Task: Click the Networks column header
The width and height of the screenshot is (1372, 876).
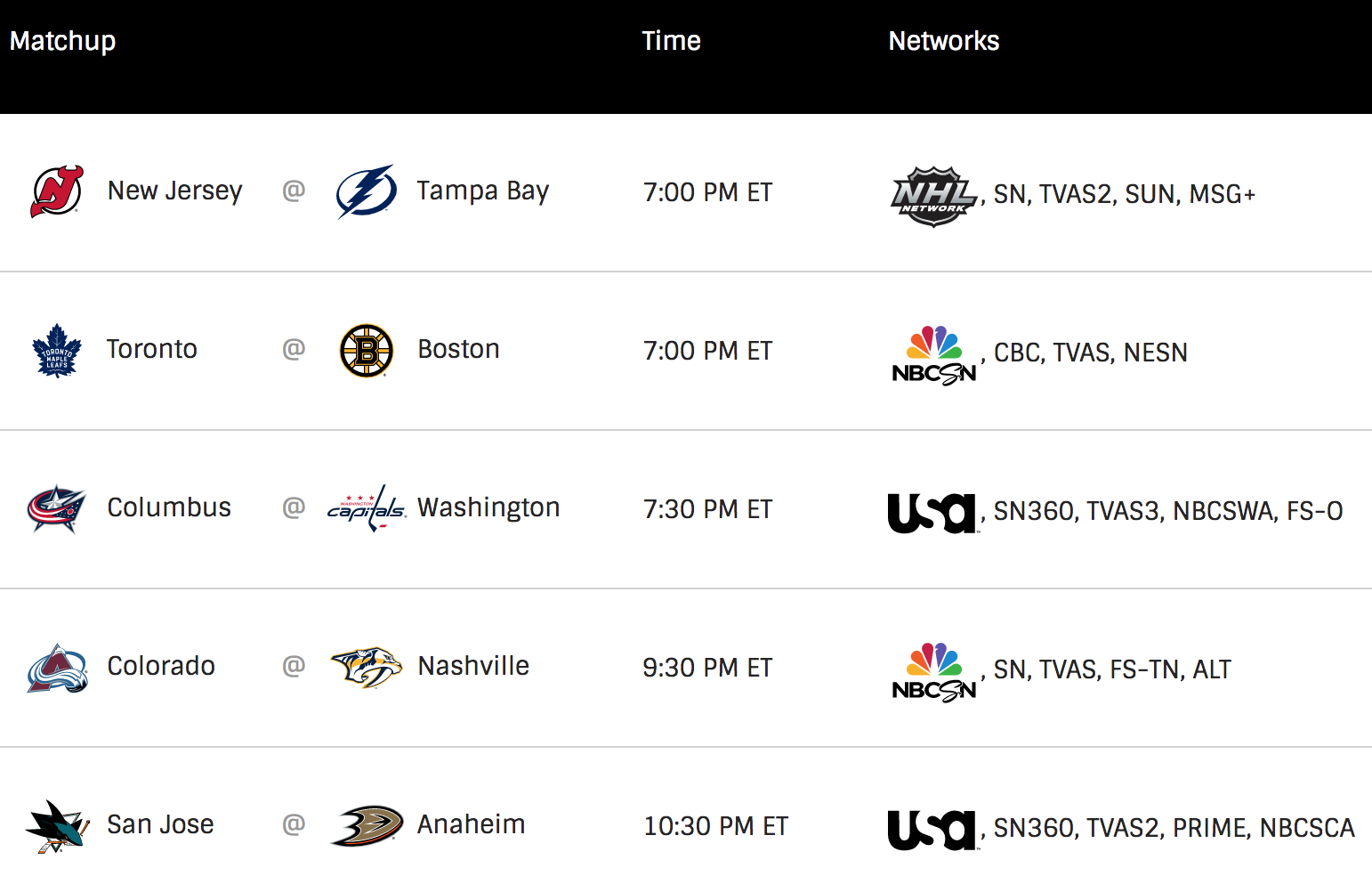Action: pos(943,41)
